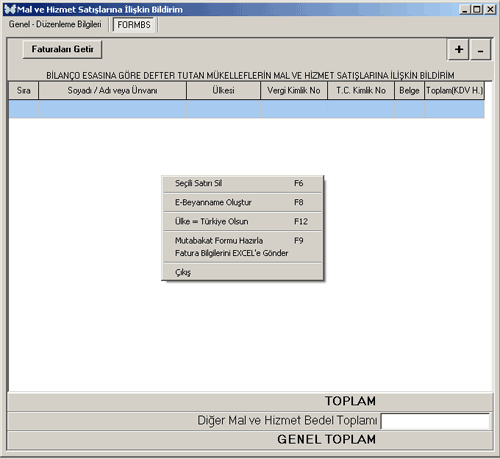Viewport: 500px width, 459px height.
Task: Click the Belge column header
Action: coord(409,90)
